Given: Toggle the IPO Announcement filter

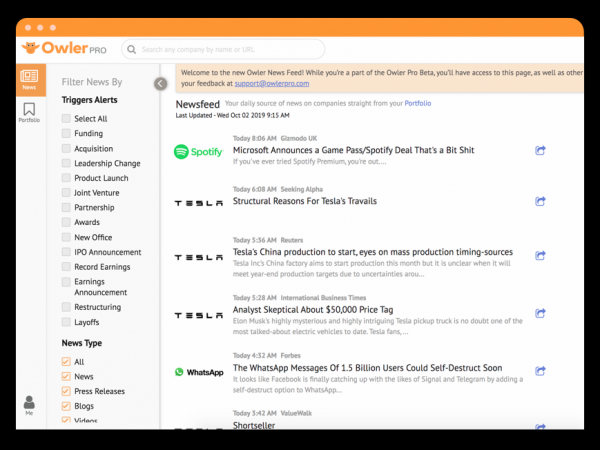Looking at the screenshot, I should [66, 253].
